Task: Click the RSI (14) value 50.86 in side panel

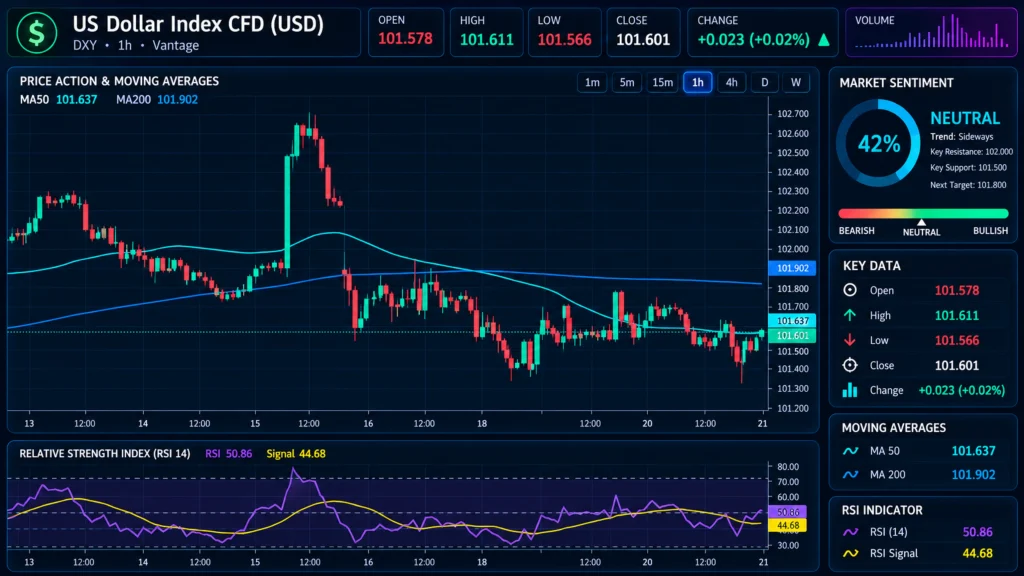Action: click(977, 532)
